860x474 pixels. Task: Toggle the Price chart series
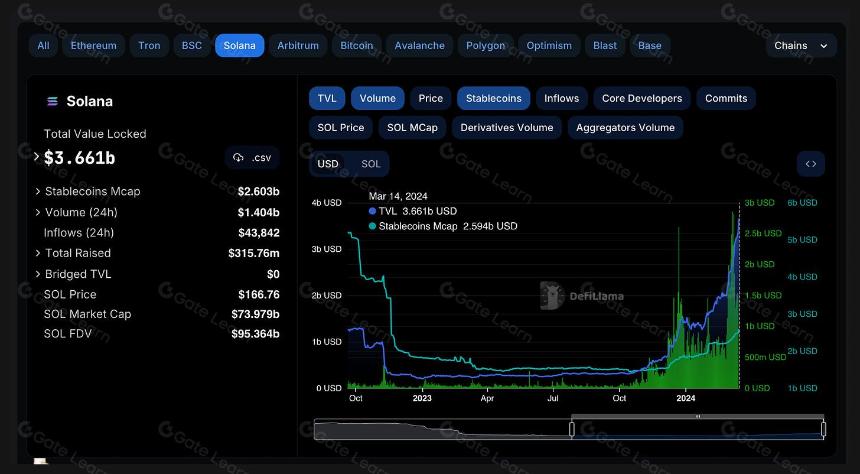[x=431, y=98]
